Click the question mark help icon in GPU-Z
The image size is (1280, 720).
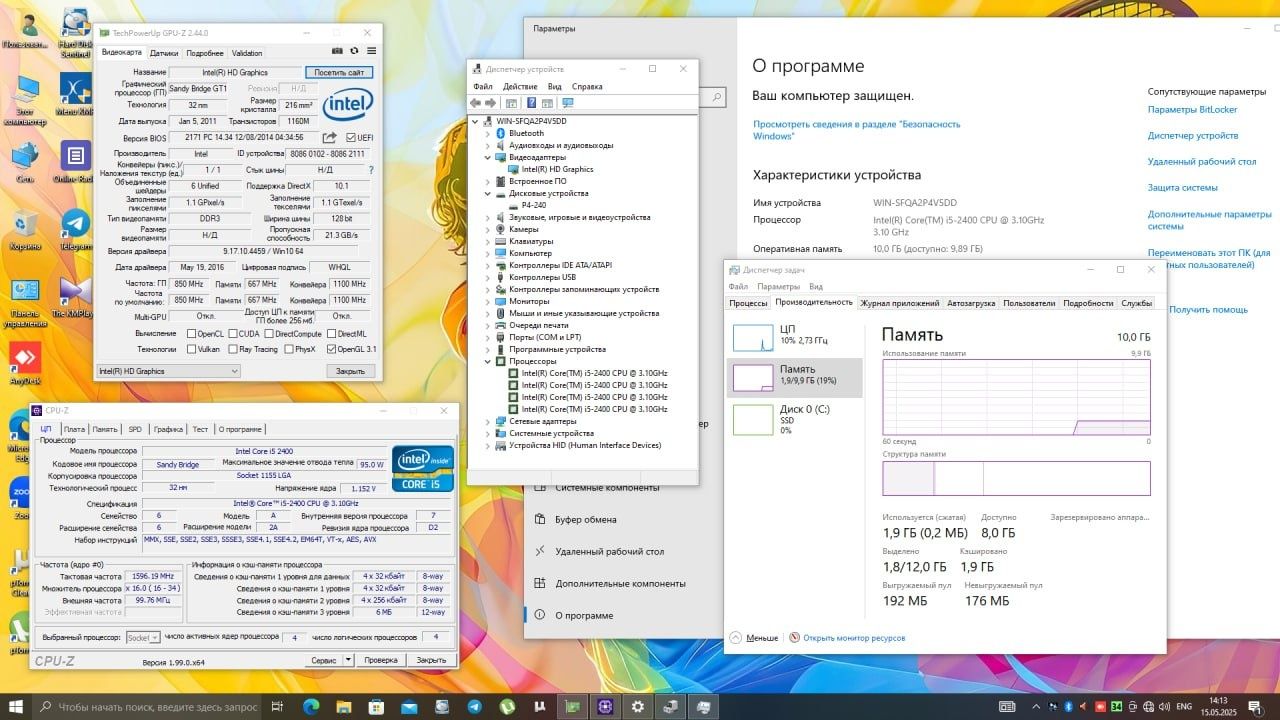[371, 171]
